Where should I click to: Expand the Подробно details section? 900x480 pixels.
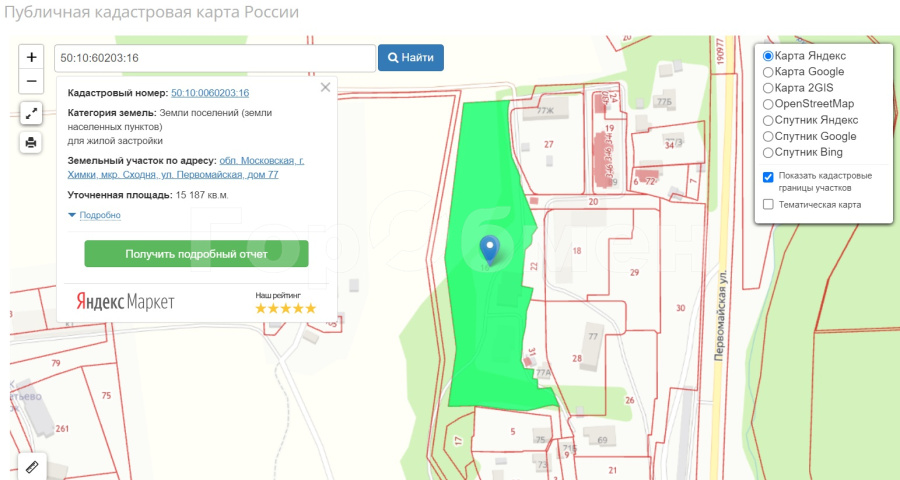[x=95, y=215]
